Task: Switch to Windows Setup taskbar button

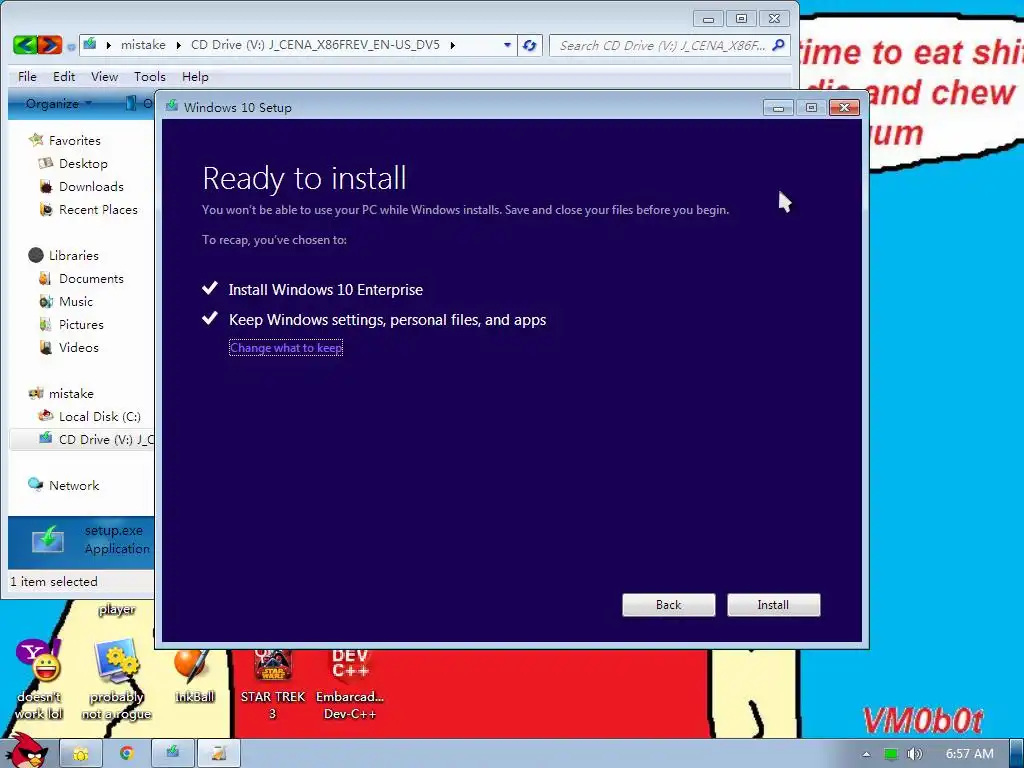Action: [x=172, y=753]
